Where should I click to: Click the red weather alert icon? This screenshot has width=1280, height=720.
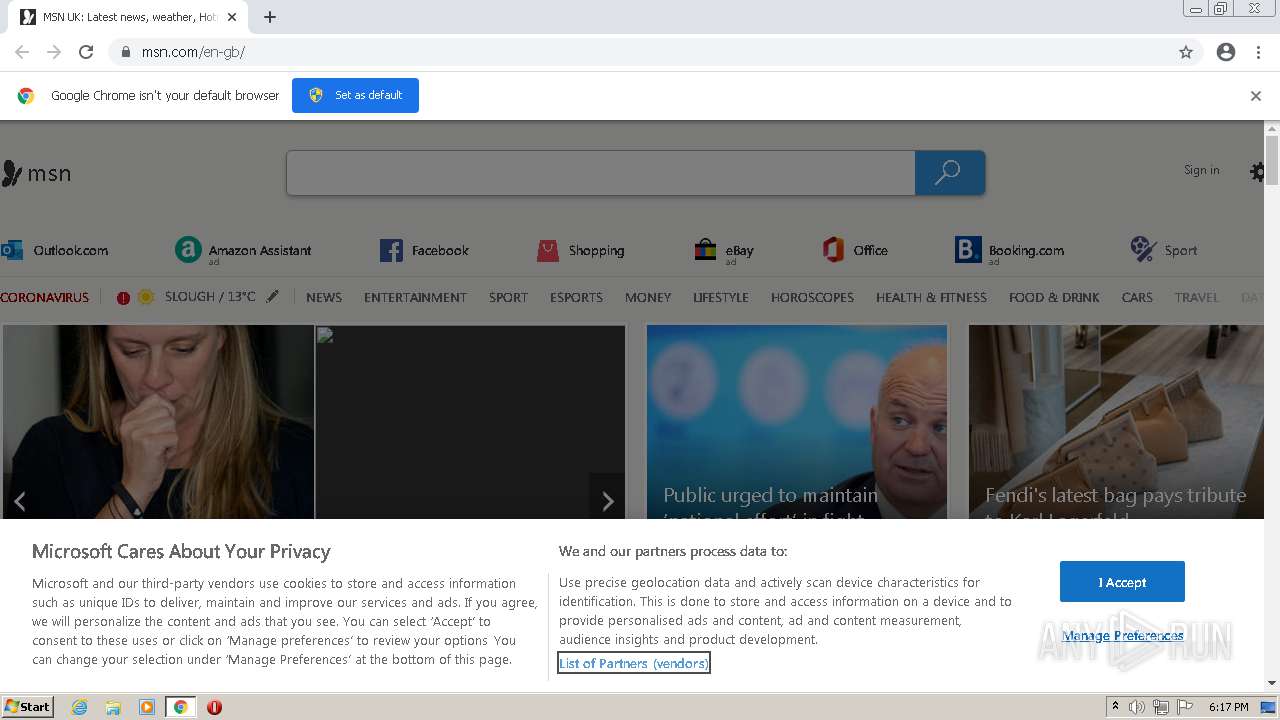pyautogui.click(x=123, y=297)
